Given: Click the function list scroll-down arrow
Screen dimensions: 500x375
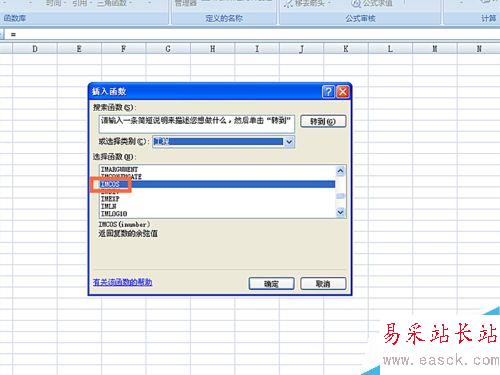Looking at the screenshot, I should [340, 212].
